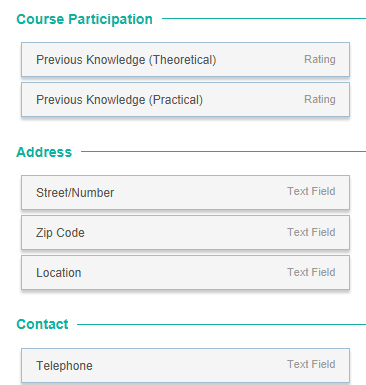Select the Previous Knowledge (Theoretical) field row
The image size is (366, 385).
(x=185, y=60)
